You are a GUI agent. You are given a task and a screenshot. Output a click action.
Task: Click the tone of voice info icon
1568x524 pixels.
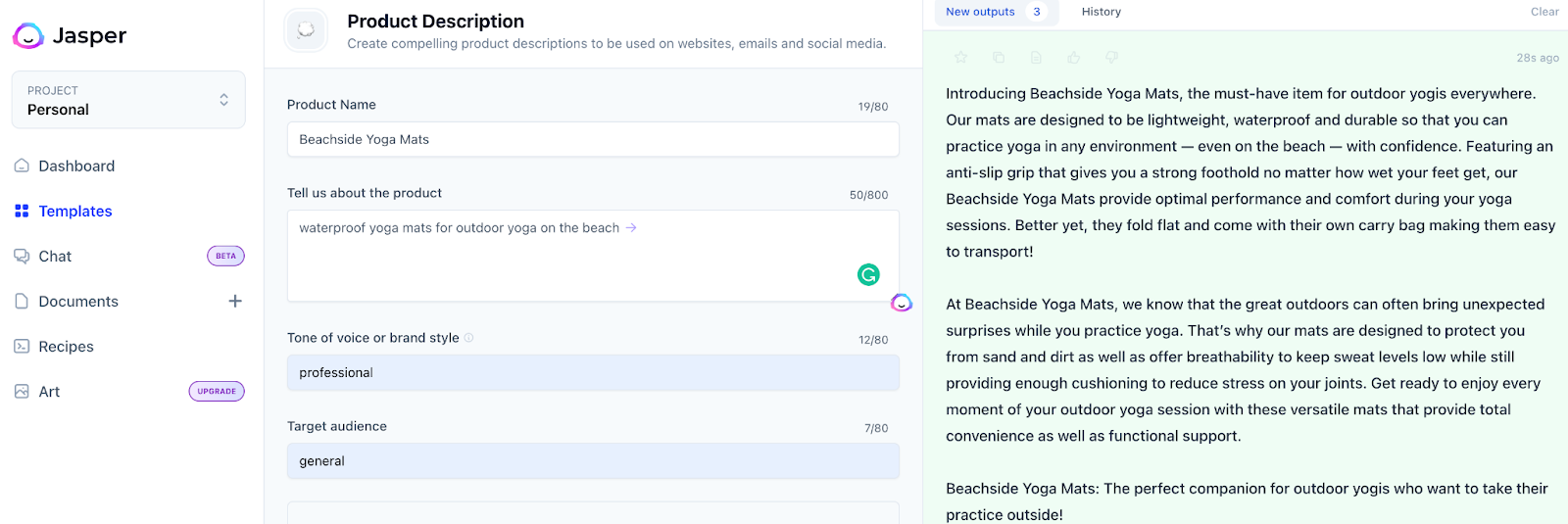468,338
